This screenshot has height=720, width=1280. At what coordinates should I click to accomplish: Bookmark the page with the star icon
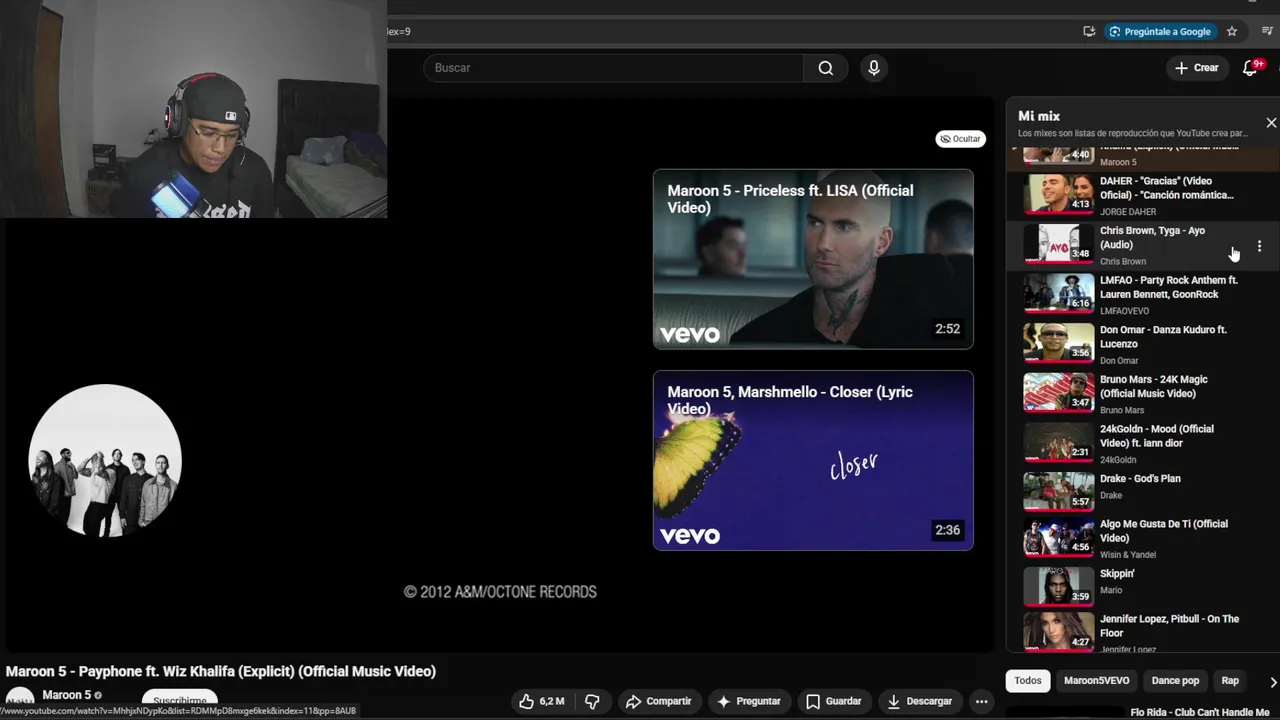pos(1232,31)
